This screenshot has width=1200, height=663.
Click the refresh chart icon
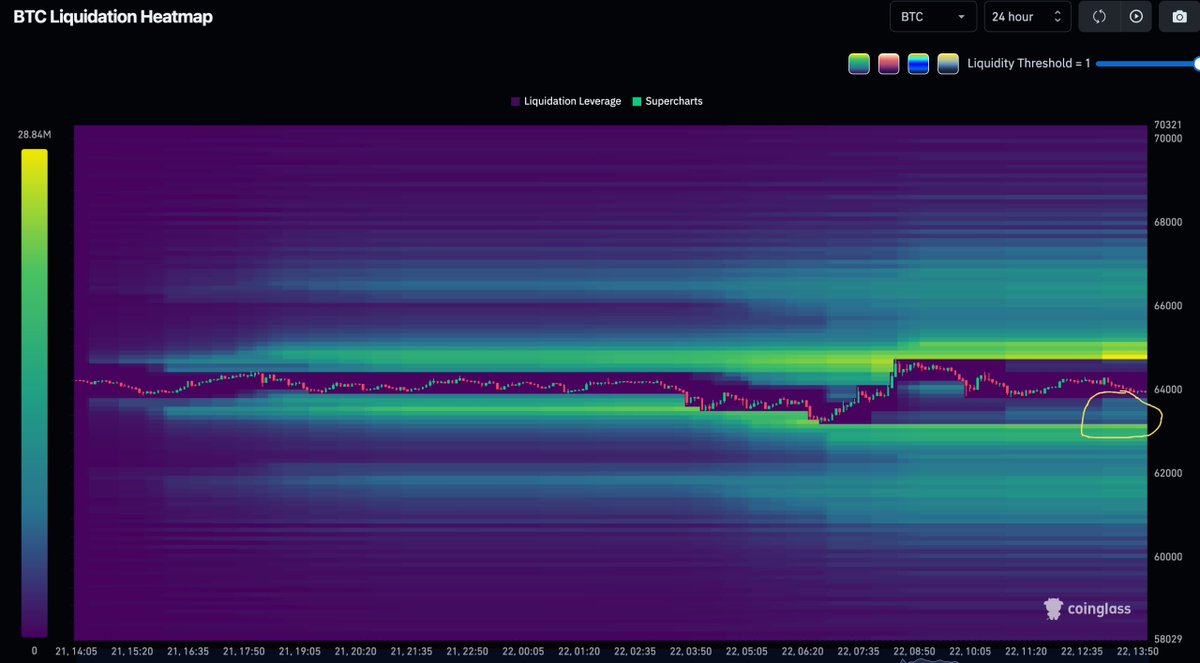pos(1099,17)
